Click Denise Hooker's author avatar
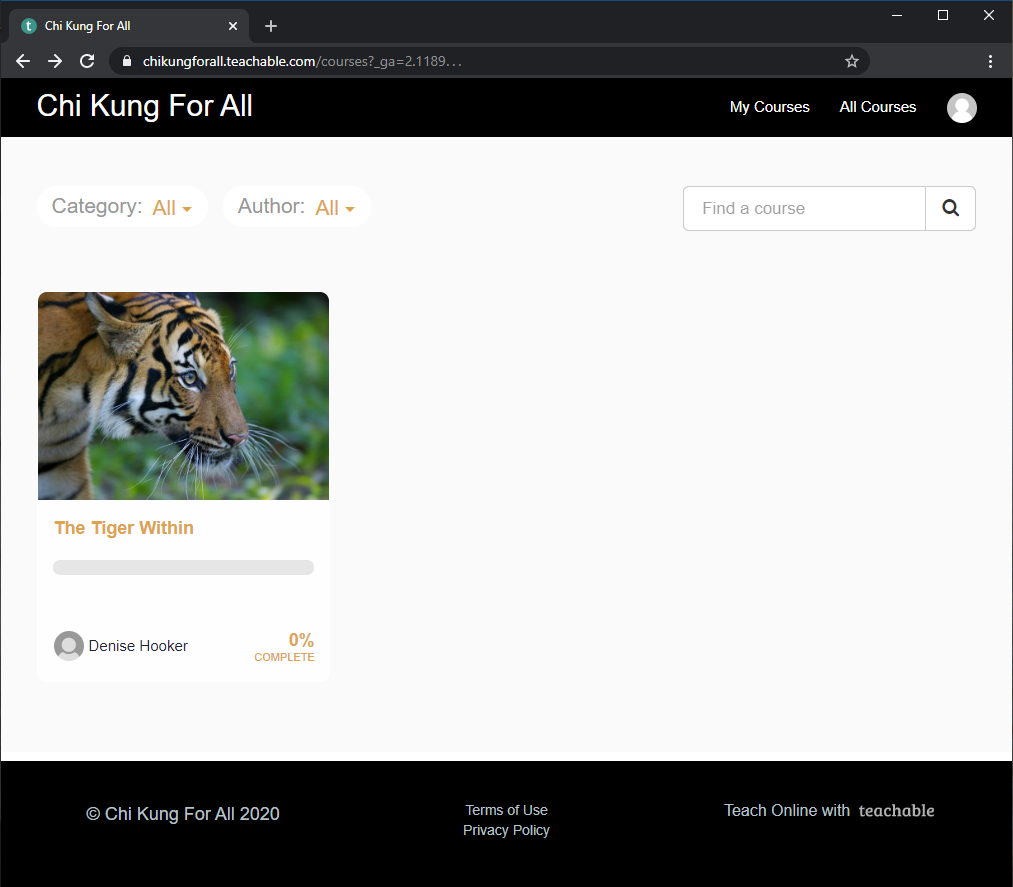This screenshot has width=1013, height=887. pyautogui.click(x=68, y=645)
